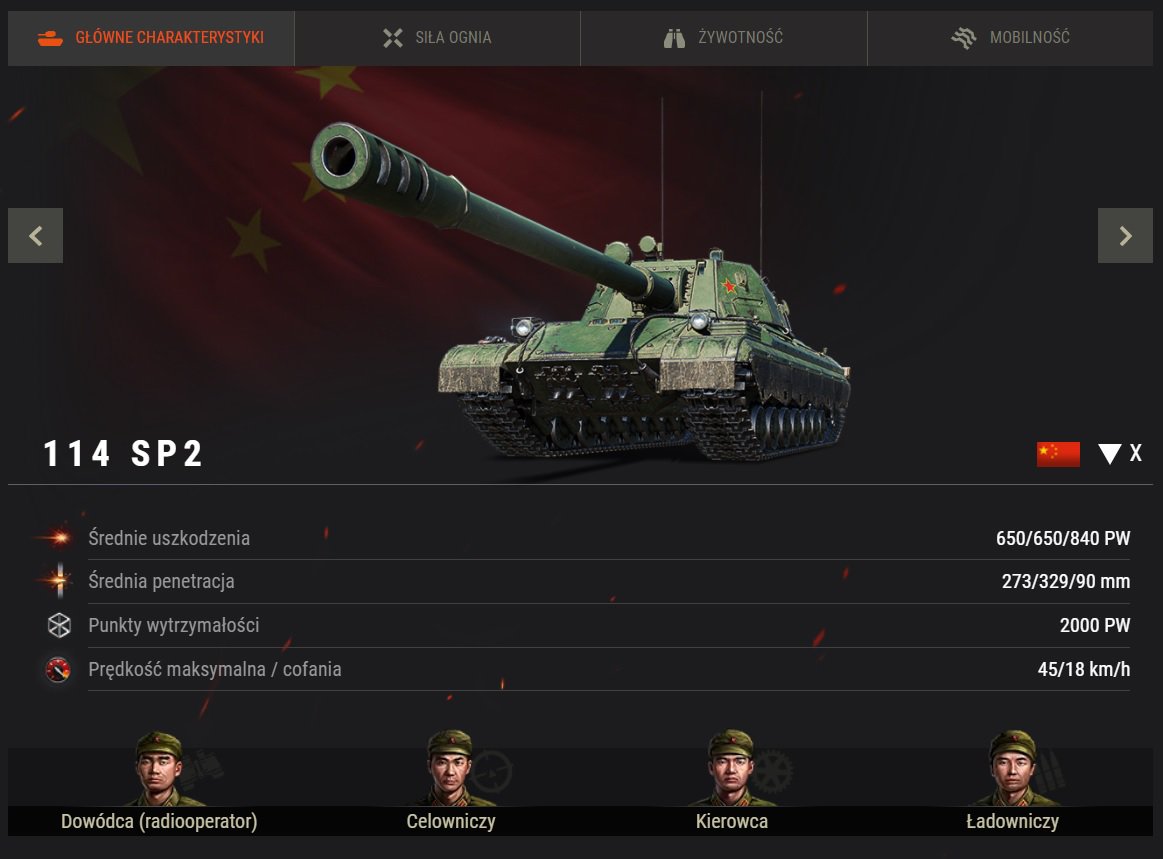Open the Żywotność tab
This screenshot has width=1163, height=859.
pyautogui.click(x=723, y=38)
